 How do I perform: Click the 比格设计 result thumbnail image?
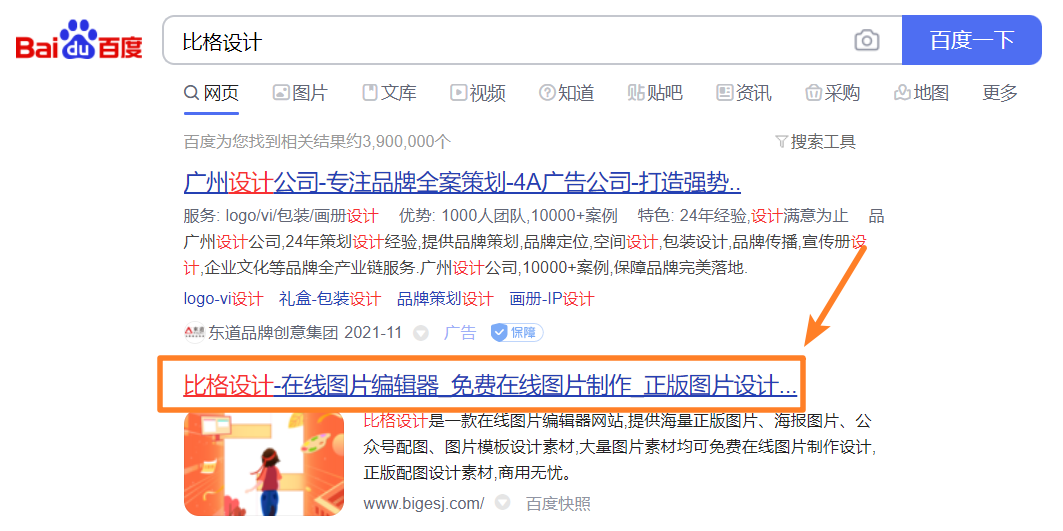tap(264, 463)
